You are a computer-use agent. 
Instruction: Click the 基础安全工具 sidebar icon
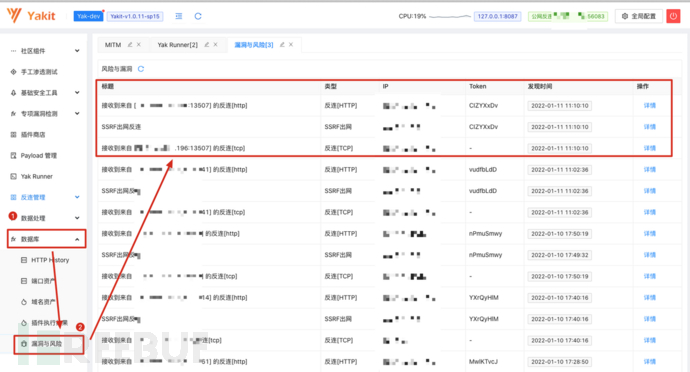(x=13, y=93)
